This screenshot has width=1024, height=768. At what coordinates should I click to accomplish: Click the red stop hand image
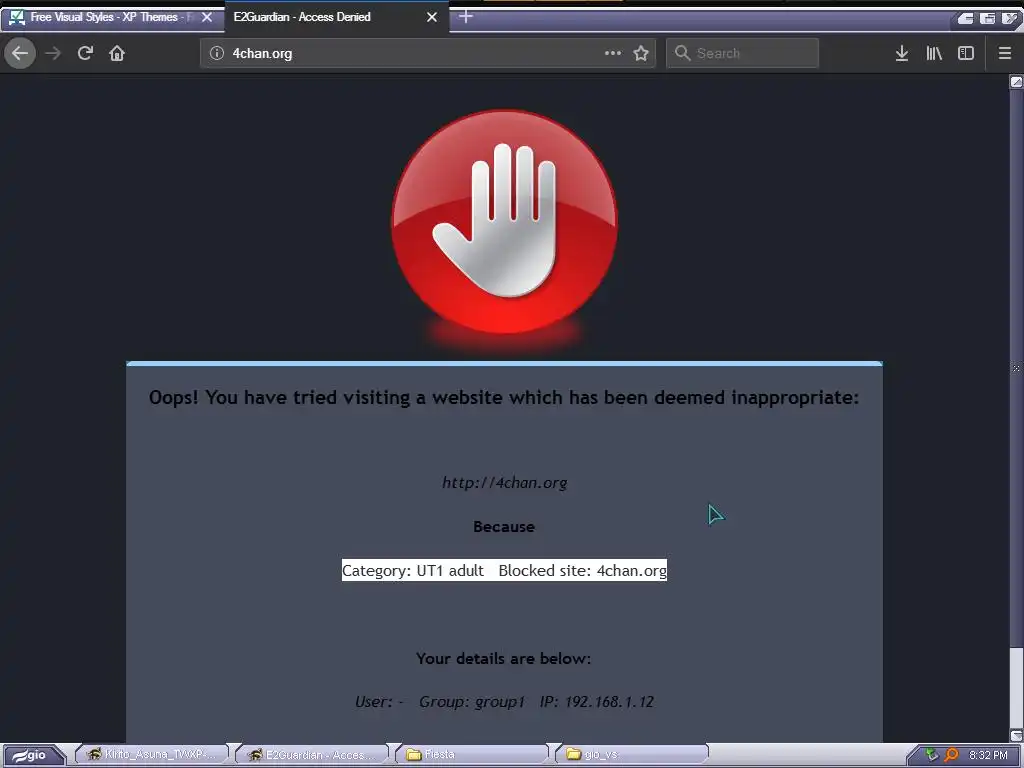pos(504,222)
